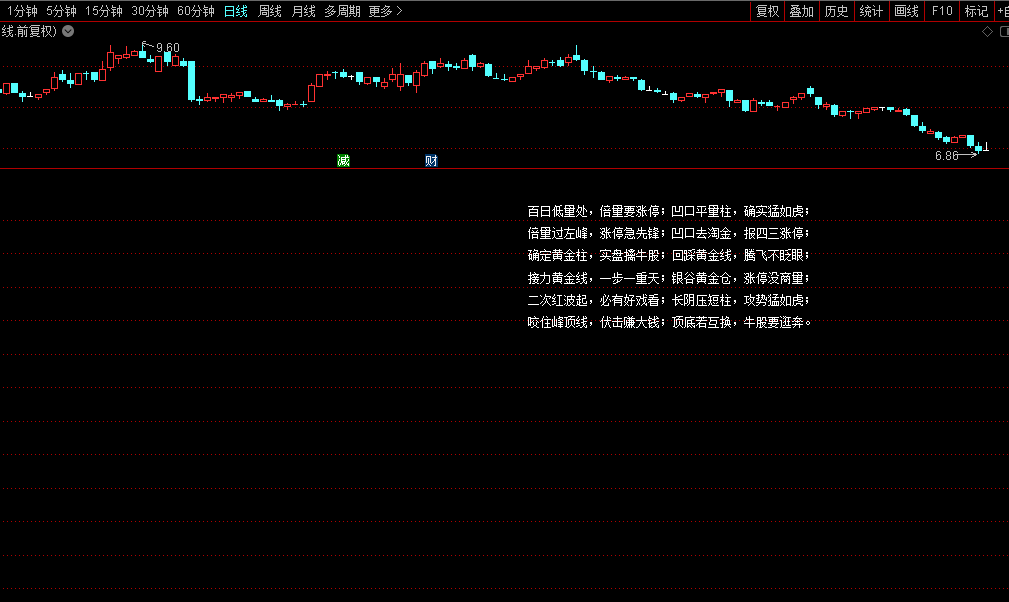The image size is (1009, 602).
Task: Click the 9.60 high price label
Action: pyautogui.click(x=167, y=47)
